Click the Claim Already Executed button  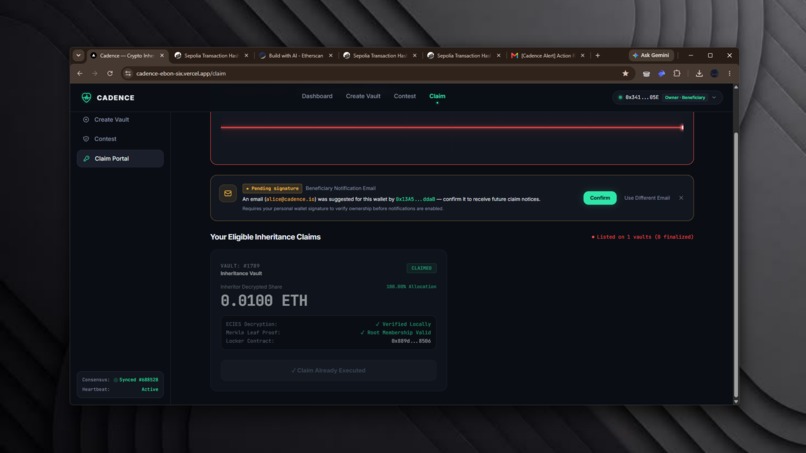(328, 371)
